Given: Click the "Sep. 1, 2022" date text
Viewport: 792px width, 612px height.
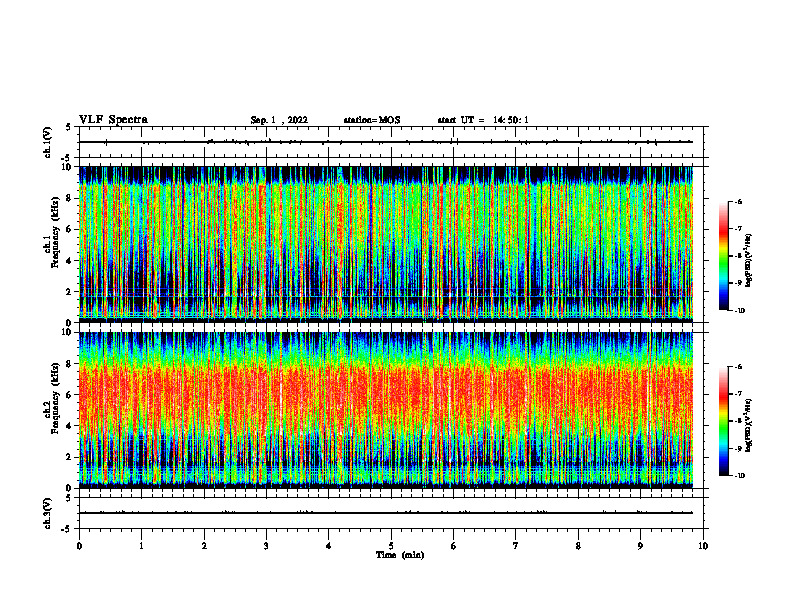Looking at the screenshot, I should tap(279, 120).
